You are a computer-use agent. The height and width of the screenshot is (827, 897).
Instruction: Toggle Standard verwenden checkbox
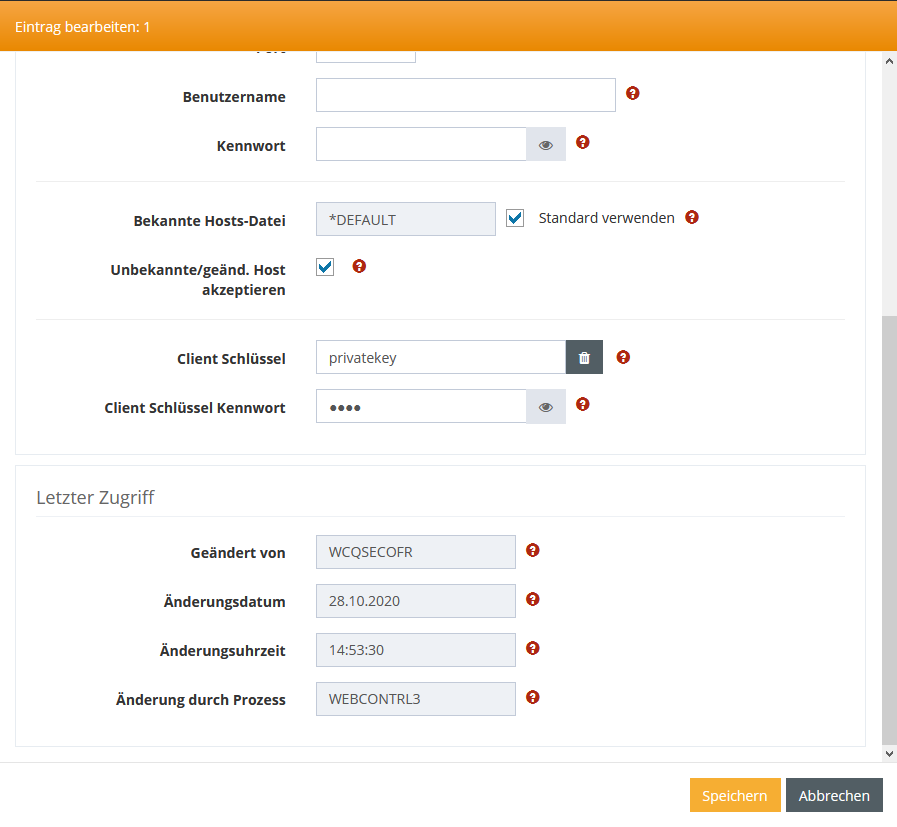click(x=515, y=218)
